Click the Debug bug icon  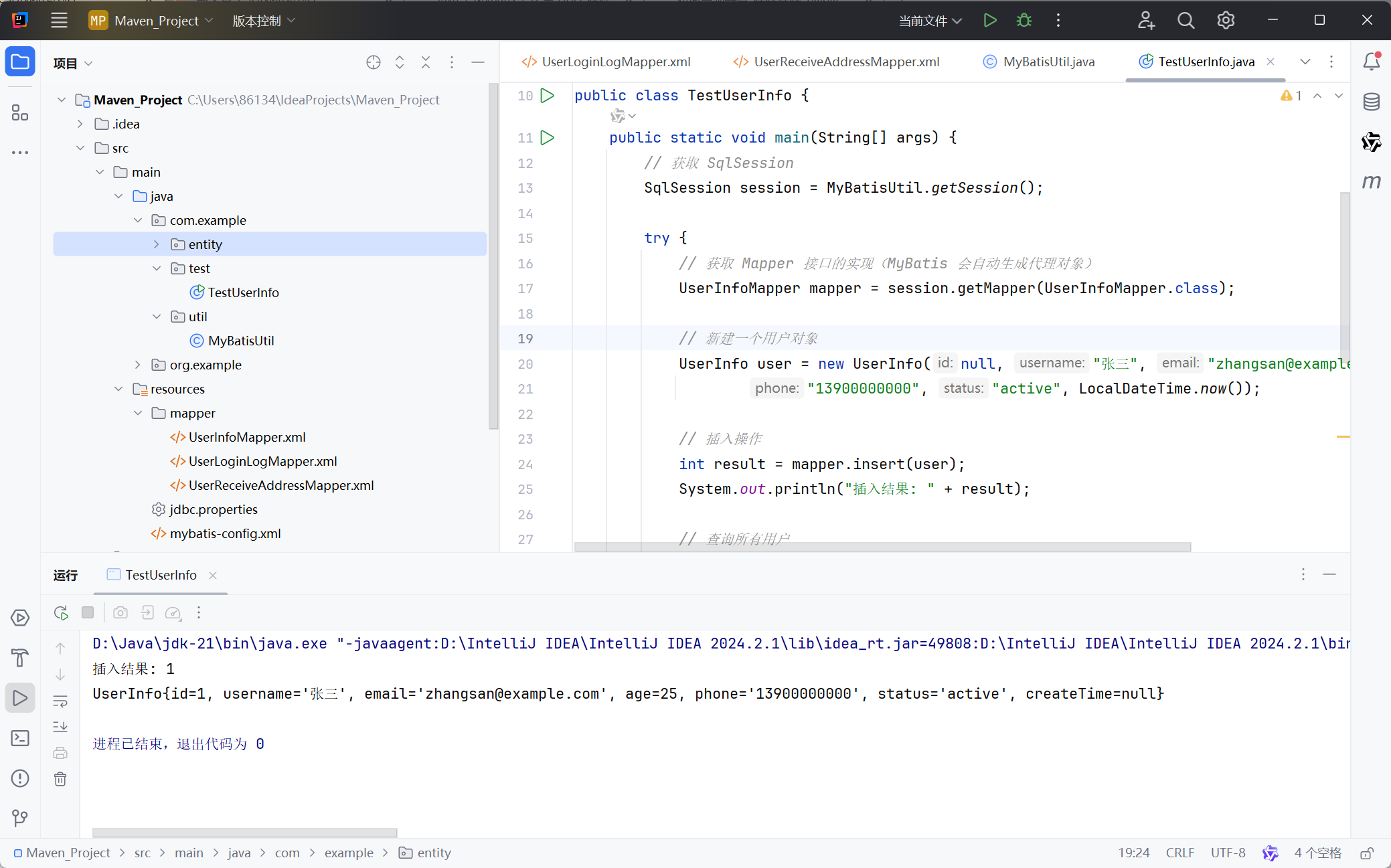(x=1024, y=21)
